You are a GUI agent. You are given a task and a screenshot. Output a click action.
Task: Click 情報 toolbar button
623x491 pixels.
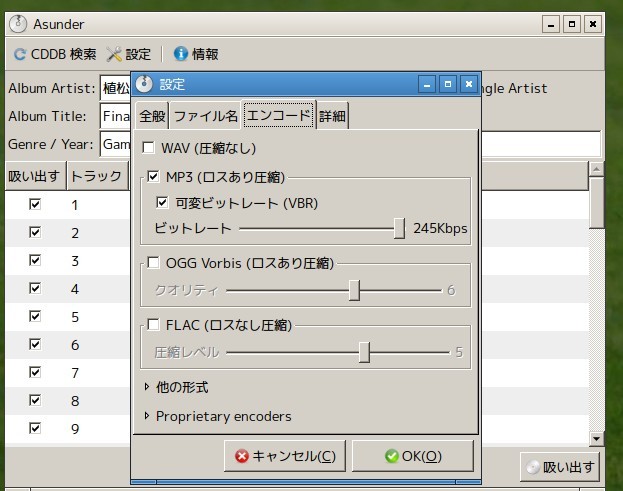[x=196, y=54]
